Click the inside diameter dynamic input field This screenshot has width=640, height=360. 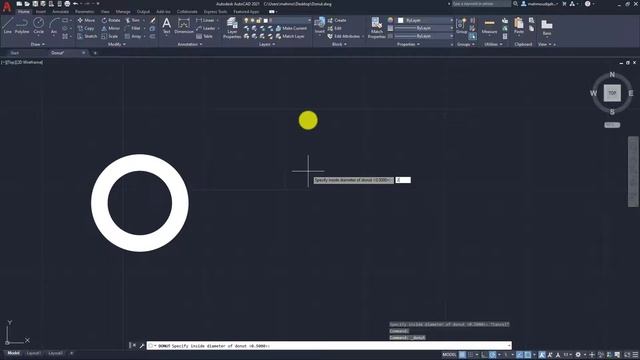pos(403,180)
